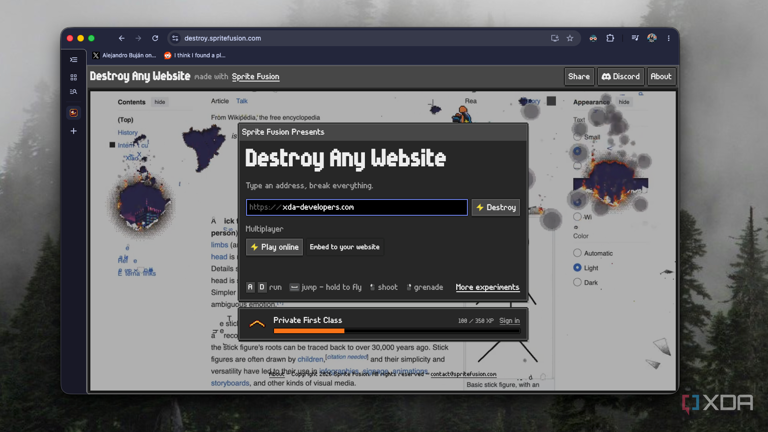The width and height of the screenshot is (768, 432).
Task: Open the children article link
Action: (311, 360)
